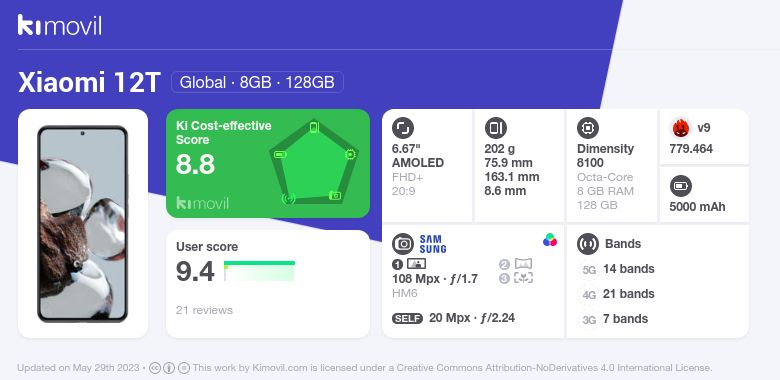The width and height of the screenshot is (780, 380).
Task: Click the dimensions icon above 202 g
Action: tap(495, 128)
